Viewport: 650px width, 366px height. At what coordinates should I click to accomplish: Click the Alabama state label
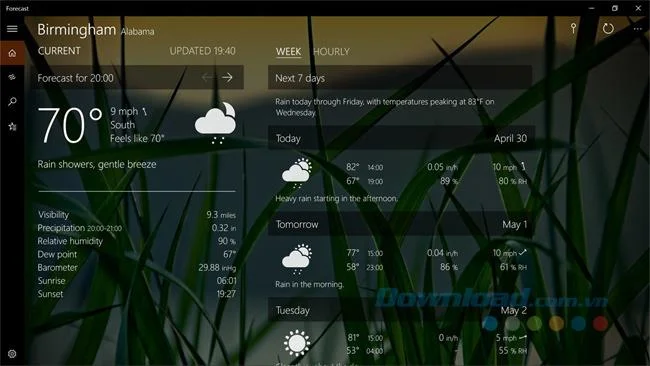(x=138, y=32)
